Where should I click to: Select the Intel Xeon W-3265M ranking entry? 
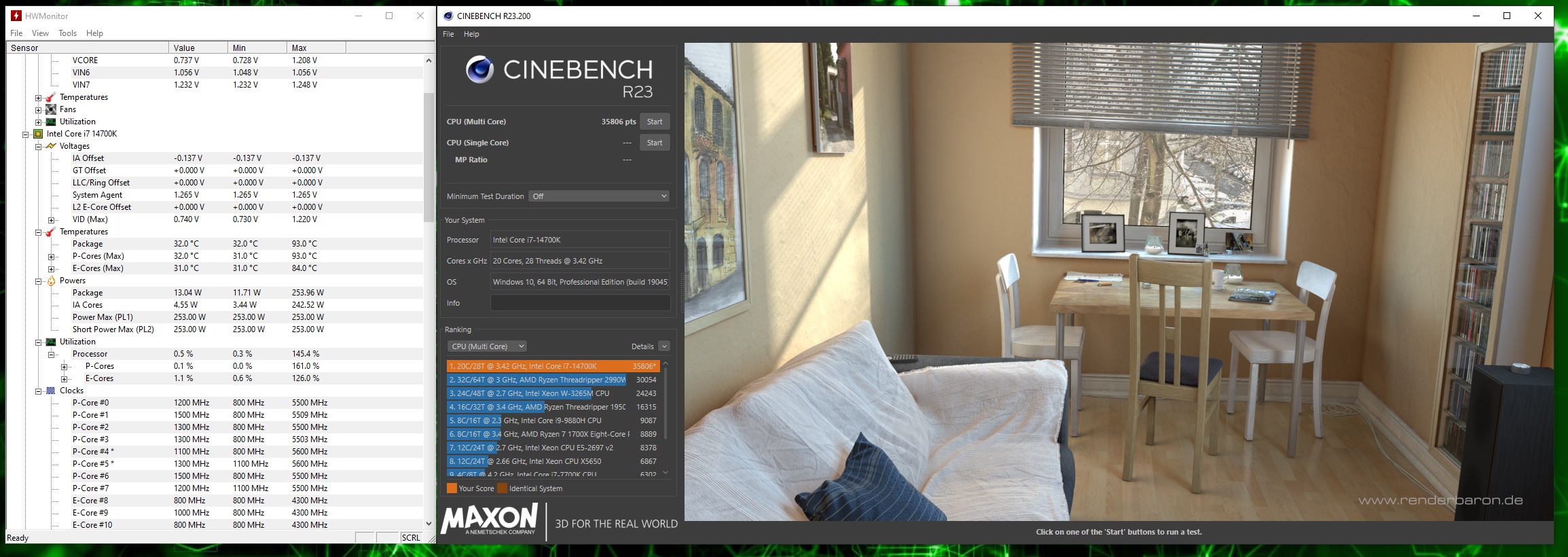553,393
